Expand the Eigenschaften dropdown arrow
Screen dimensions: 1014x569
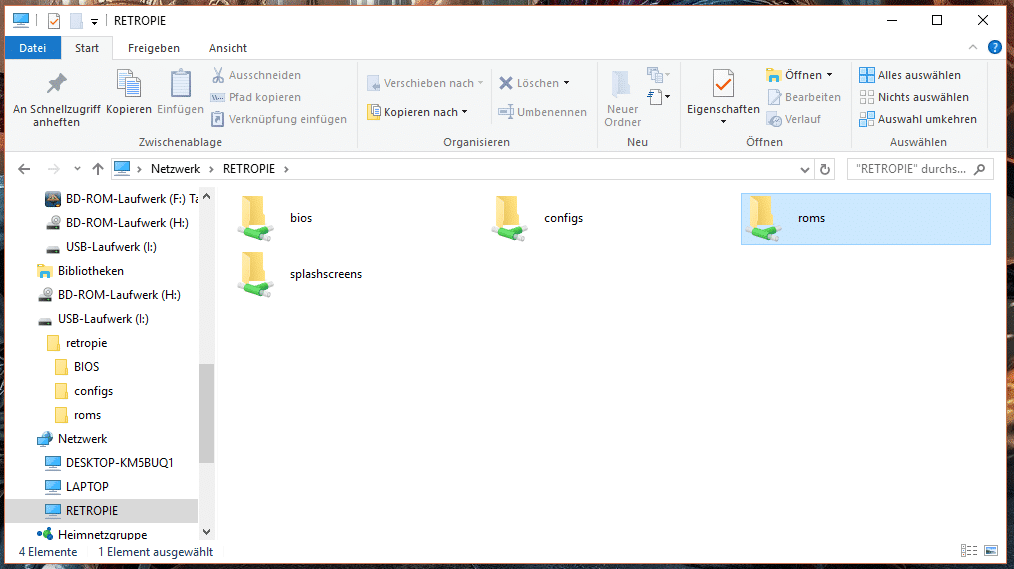pos(723,122)
